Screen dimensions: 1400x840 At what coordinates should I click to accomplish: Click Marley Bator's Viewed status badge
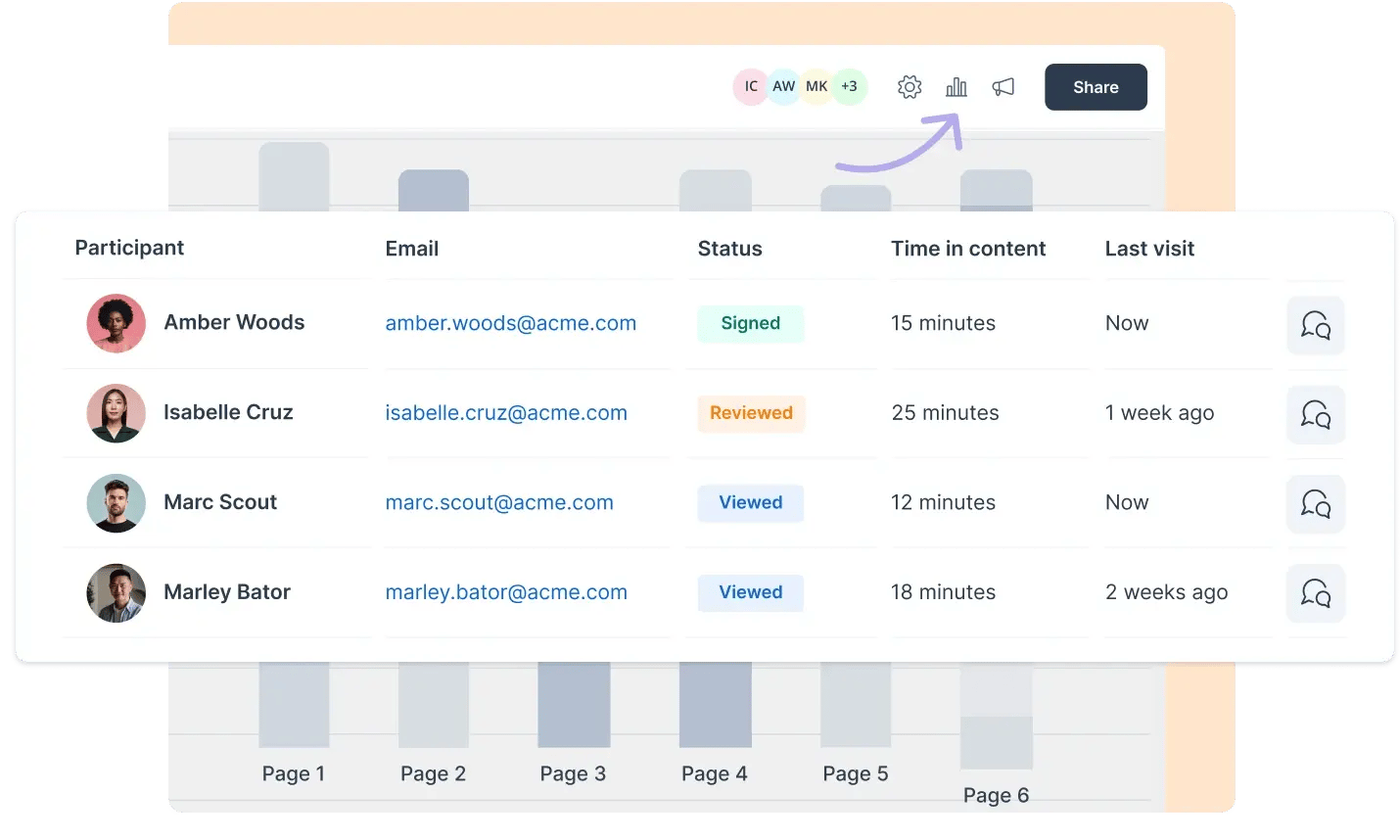751,592
